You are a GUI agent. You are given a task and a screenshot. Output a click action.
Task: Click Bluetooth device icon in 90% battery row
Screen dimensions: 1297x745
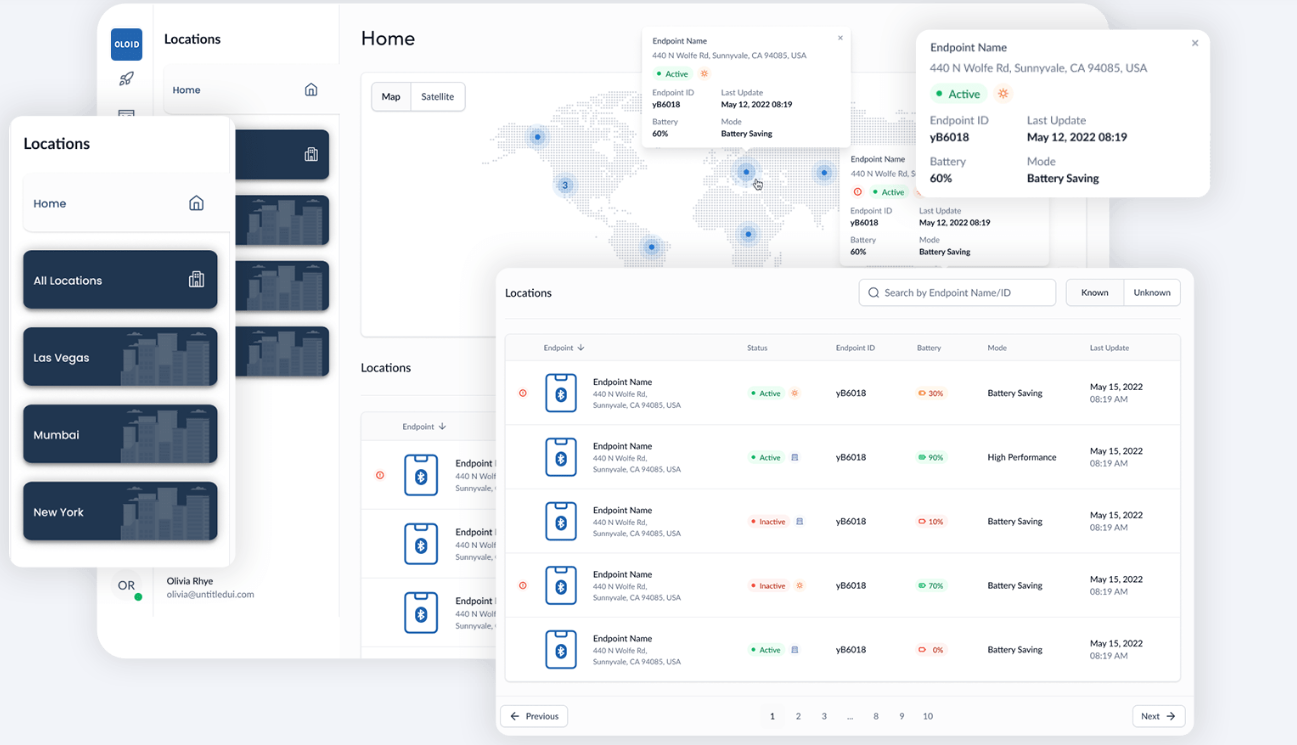click(561, 457)
